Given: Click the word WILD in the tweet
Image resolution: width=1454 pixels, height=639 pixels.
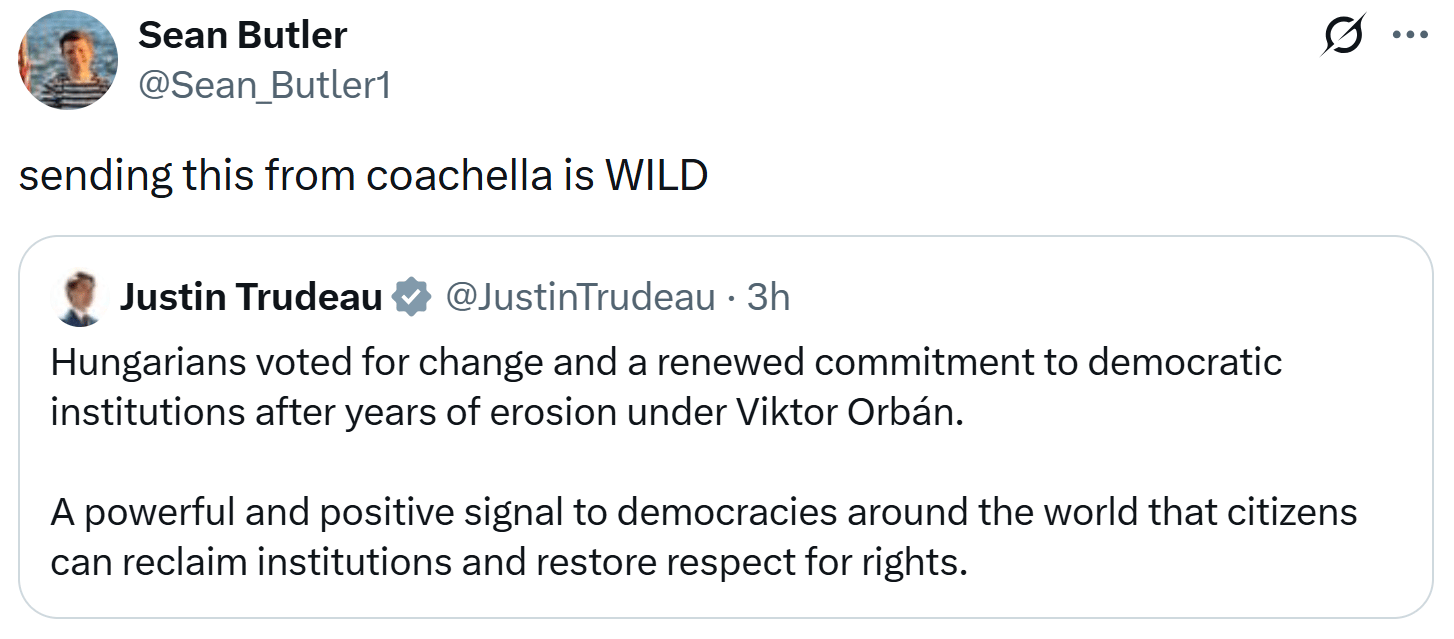Looking at the screenshot, I should point(656,175).
